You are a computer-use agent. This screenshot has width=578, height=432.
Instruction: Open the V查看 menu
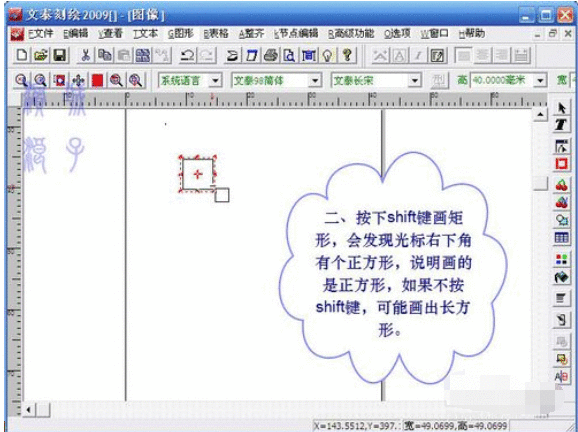tap(110, 34)
